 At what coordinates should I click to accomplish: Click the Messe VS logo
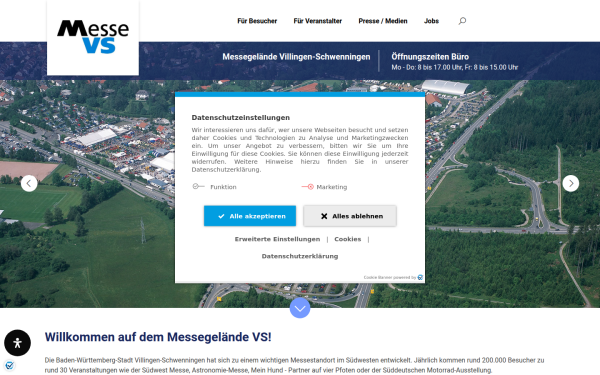pos(93,37)
